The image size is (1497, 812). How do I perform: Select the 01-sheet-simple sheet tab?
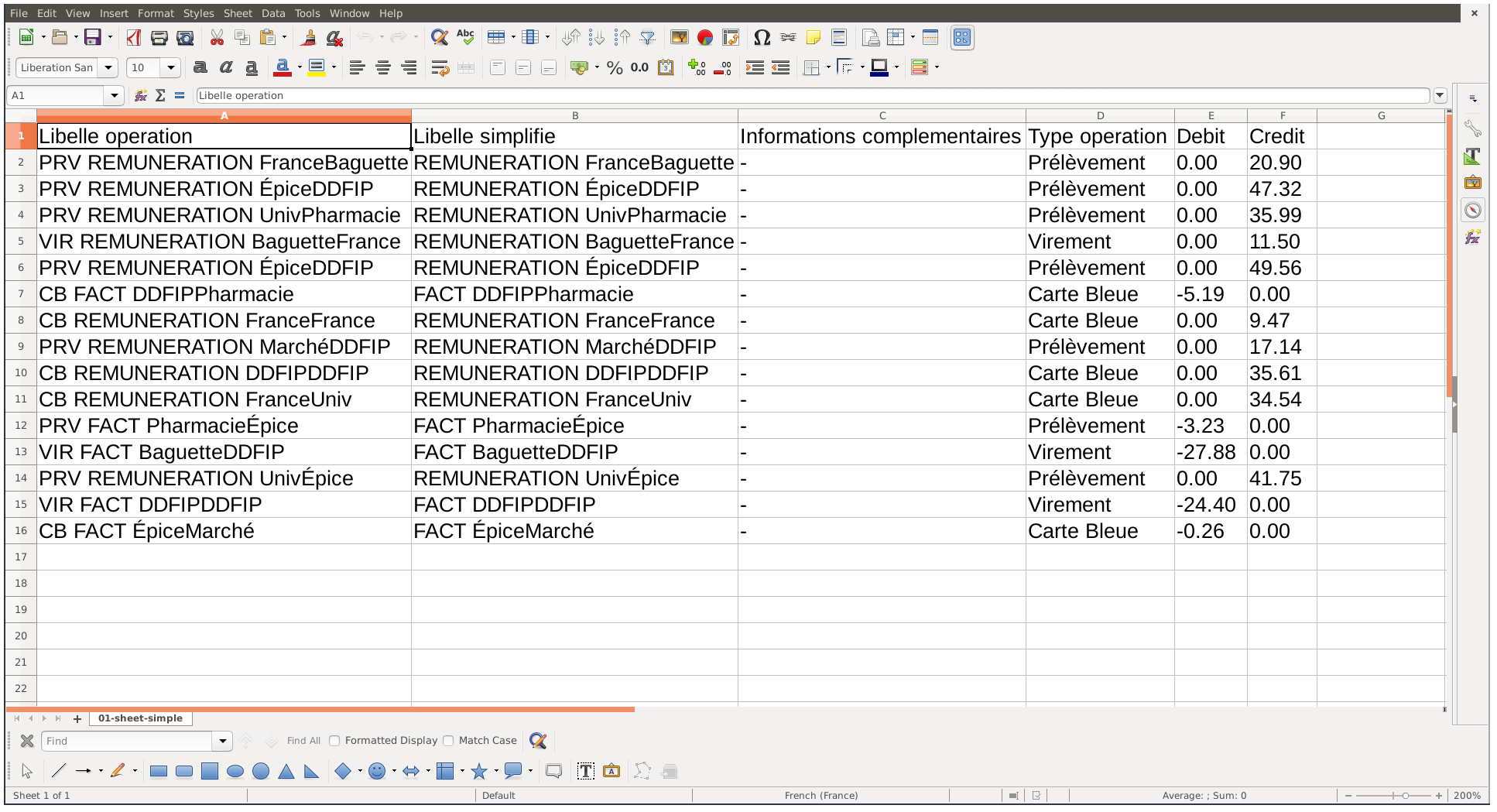[x=141, y=718]
